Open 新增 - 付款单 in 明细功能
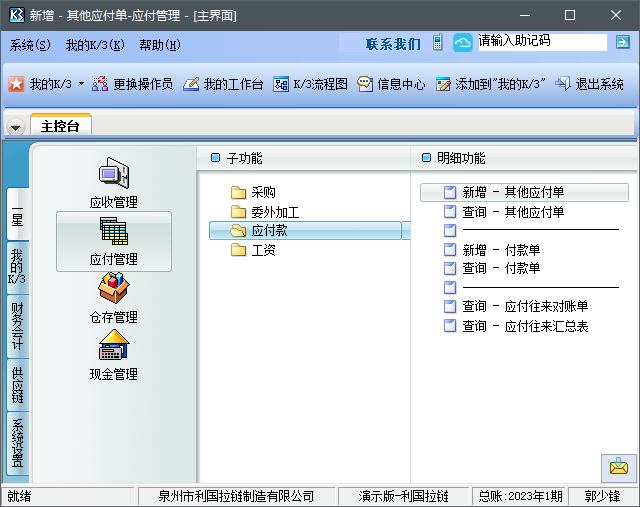Viewport: 640px width, 507px height. tap(500, 250)
